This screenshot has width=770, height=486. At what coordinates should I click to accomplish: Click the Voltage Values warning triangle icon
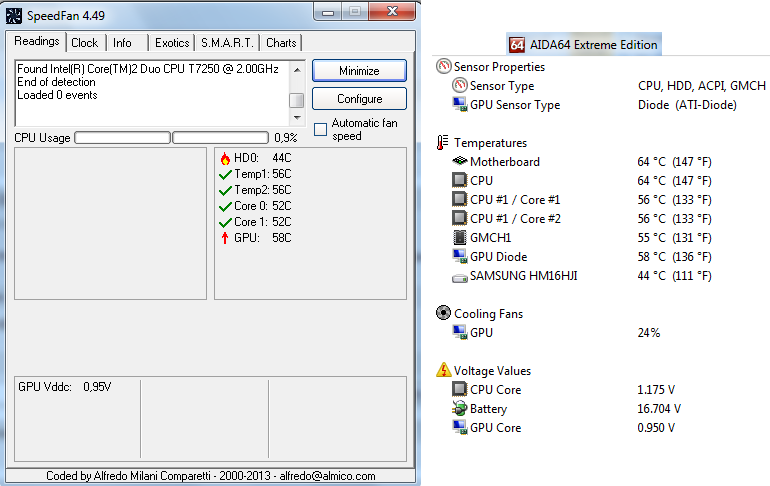(x=443, y=370)
